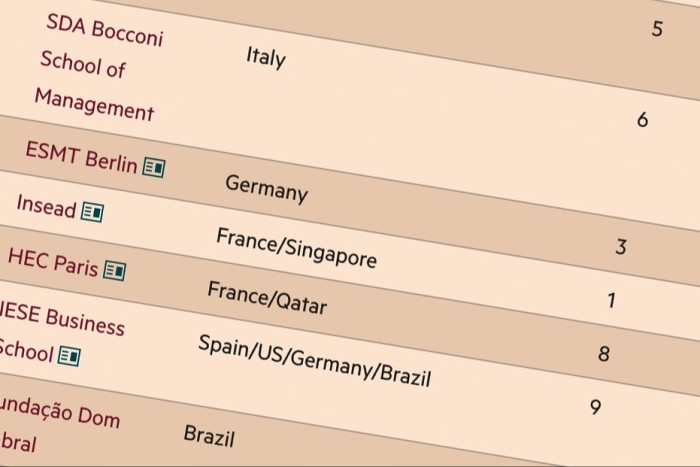Select the Italy location cell

click(x=266, y=58)
